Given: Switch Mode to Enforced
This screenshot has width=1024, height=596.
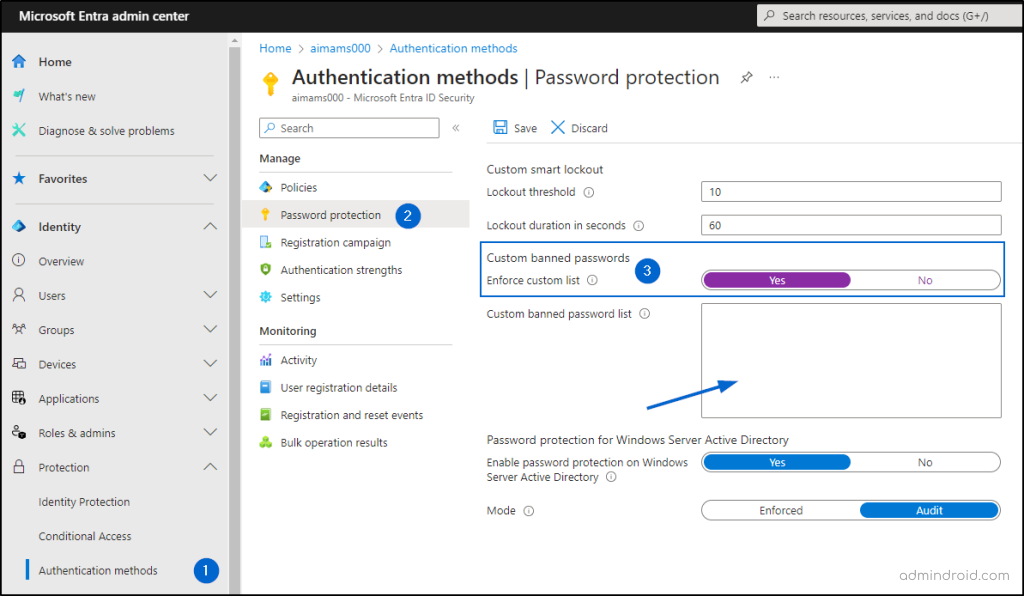Looking at the screenshot, I should click(781, 510).
